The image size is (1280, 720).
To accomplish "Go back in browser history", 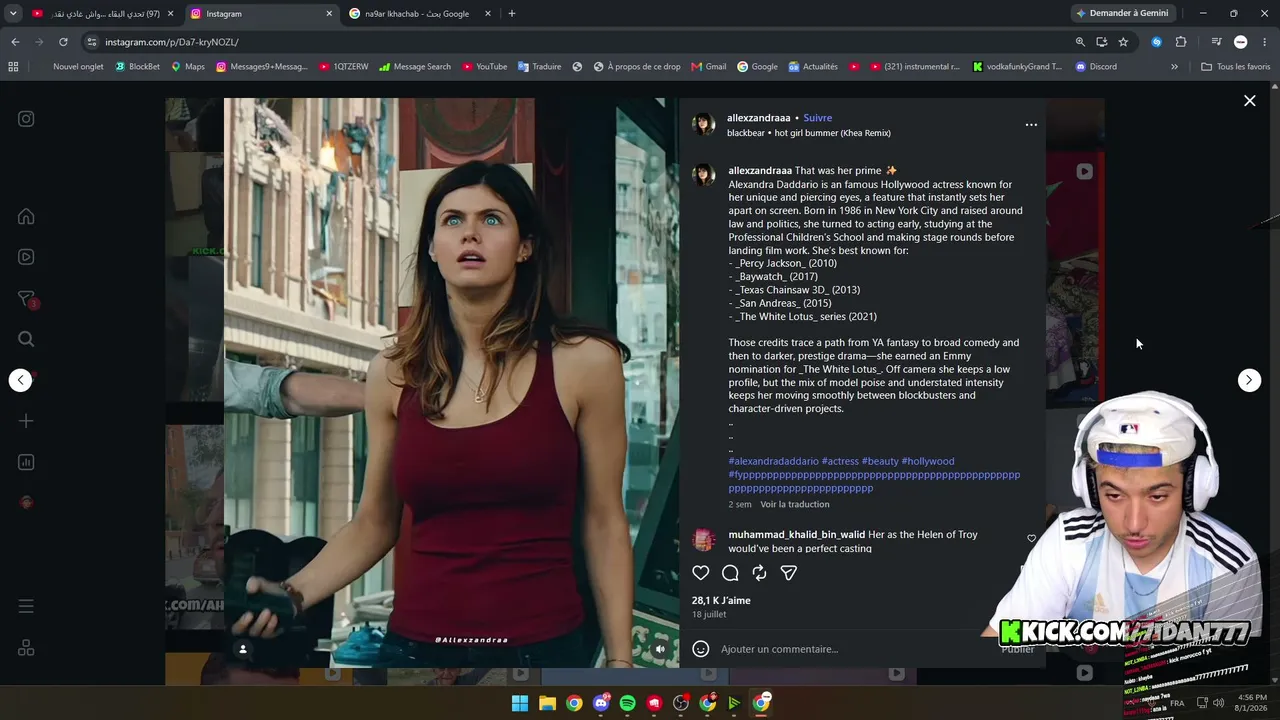I will 15,42.
